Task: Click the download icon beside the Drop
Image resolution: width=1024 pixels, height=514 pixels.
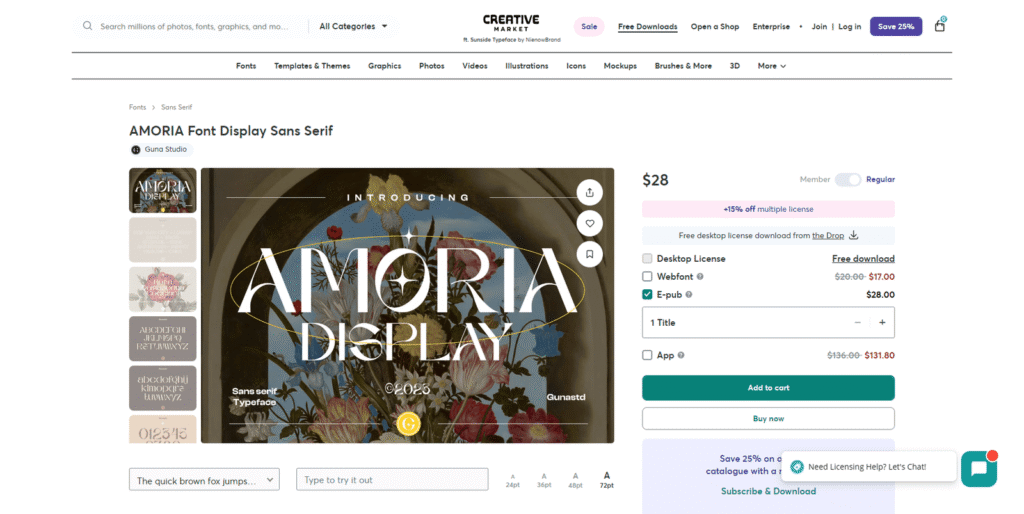Action: coord(853,235)
